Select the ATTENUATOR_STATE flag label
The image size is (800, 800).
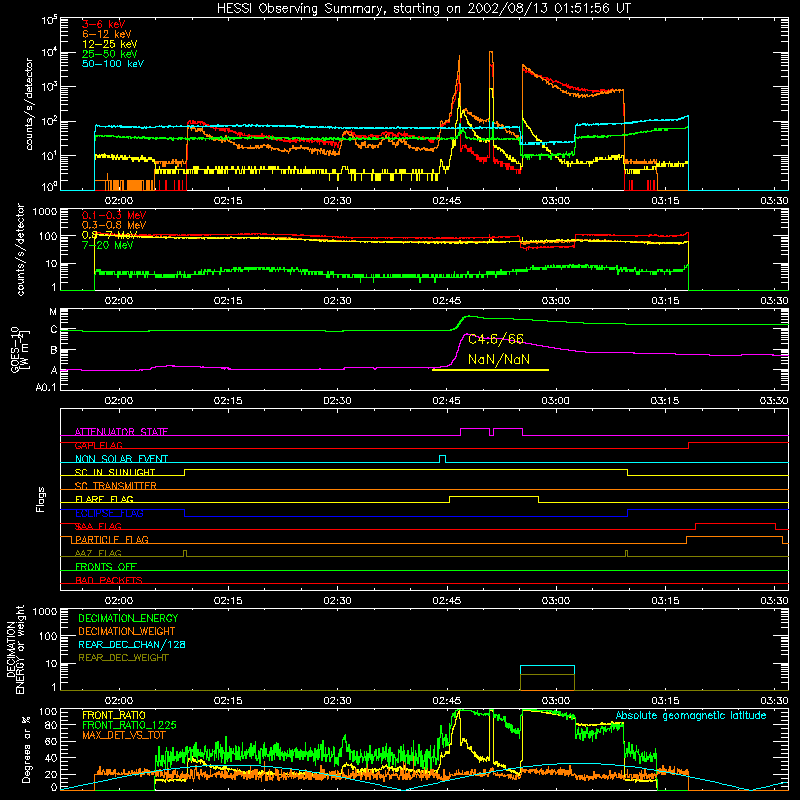pos(121,432)
